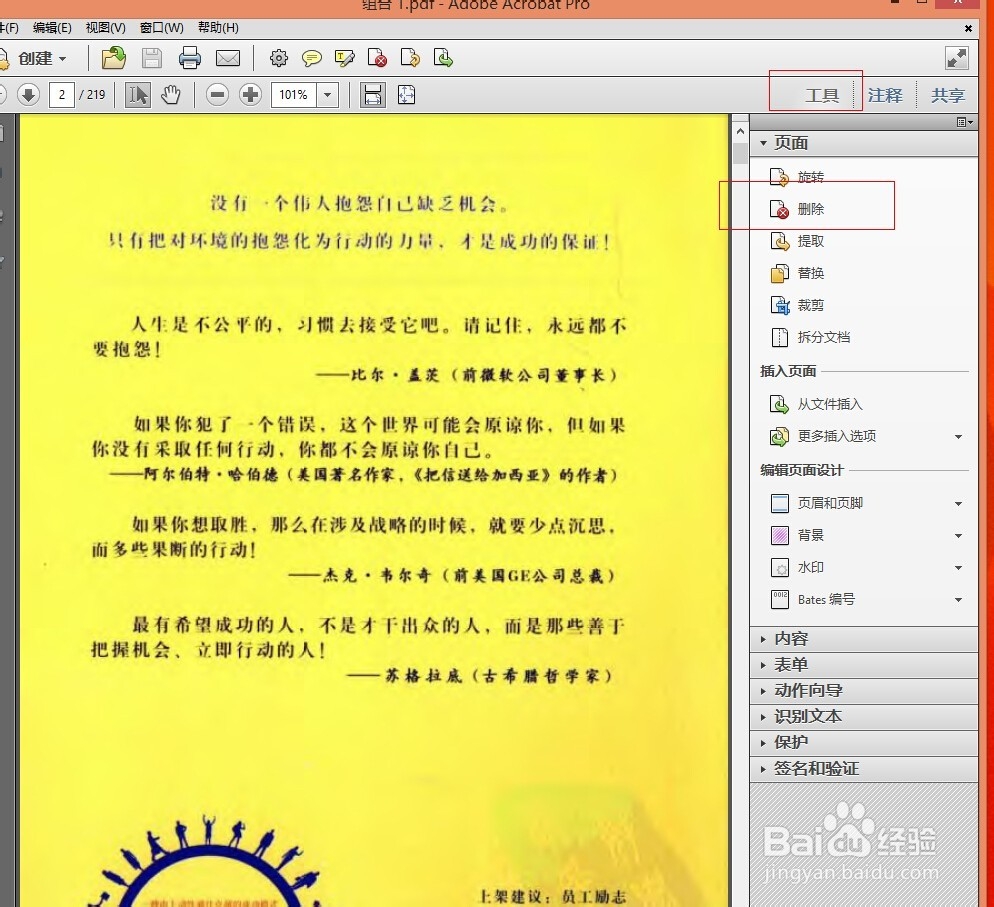Open a file with the folder icon
This screenshot has width=994, height=907.
click(x=114, y=58)
